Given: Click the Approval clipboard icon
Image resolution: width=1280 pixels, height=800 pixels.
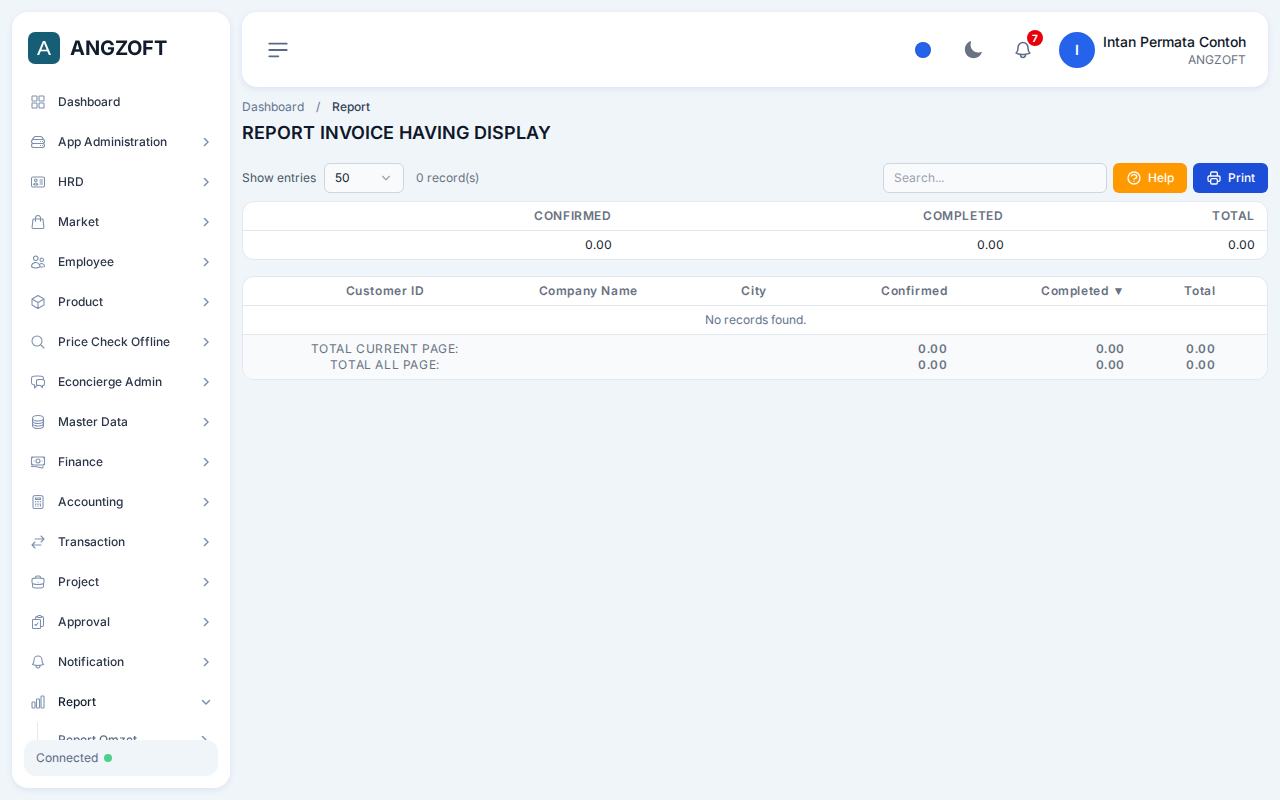Looking at the screenshot, I should [38, 622].
